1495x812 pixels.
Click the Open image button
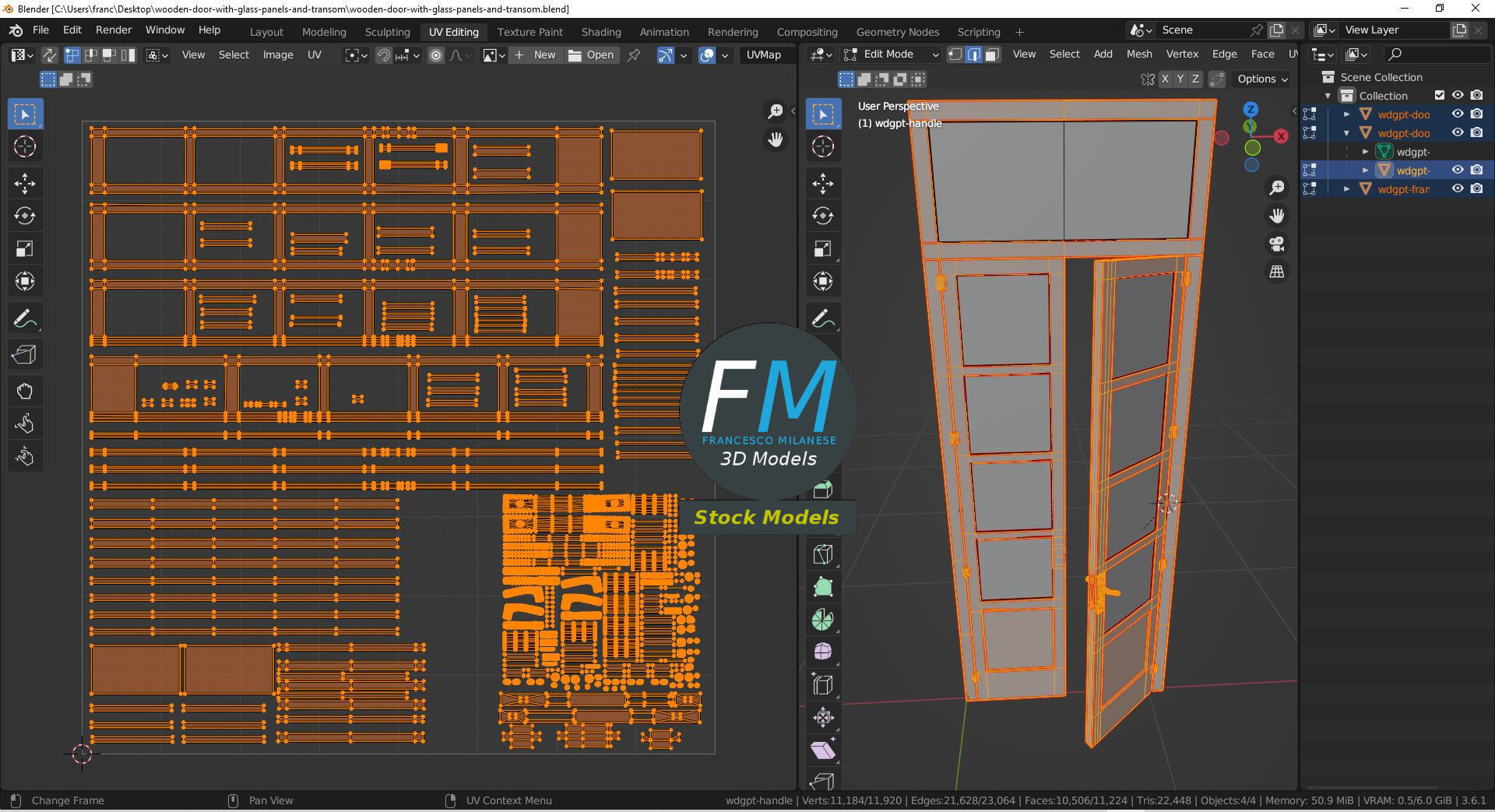click(591, 54)
